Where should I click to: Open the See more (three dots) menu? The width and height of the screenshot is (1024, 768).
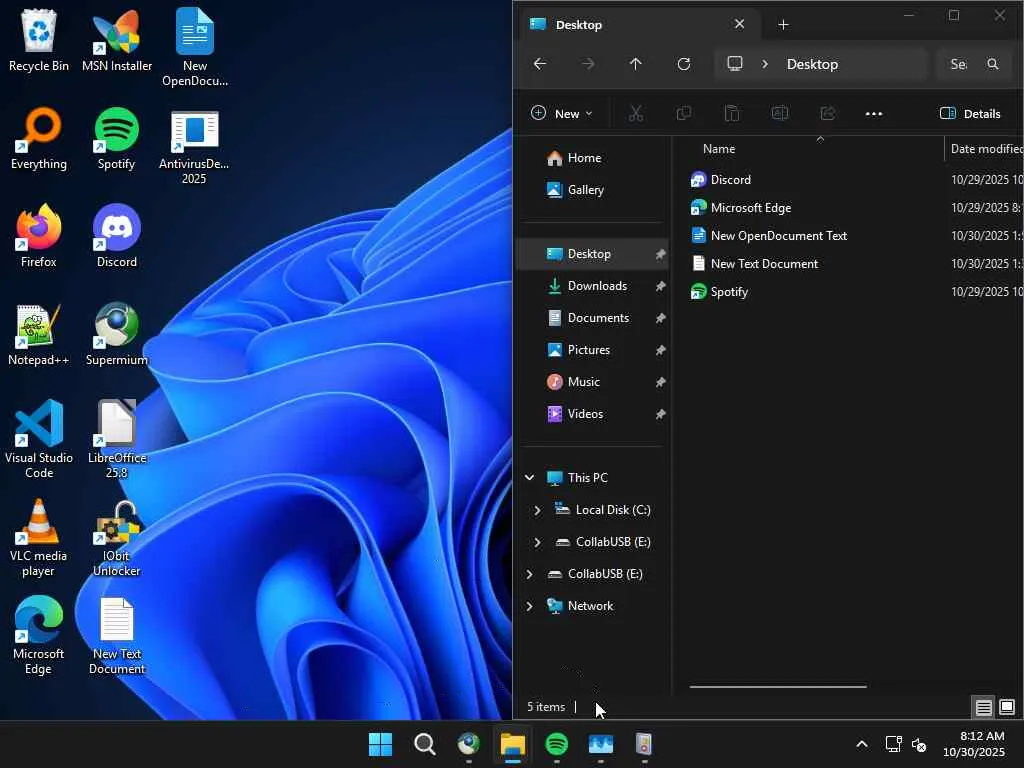point(874,114)
